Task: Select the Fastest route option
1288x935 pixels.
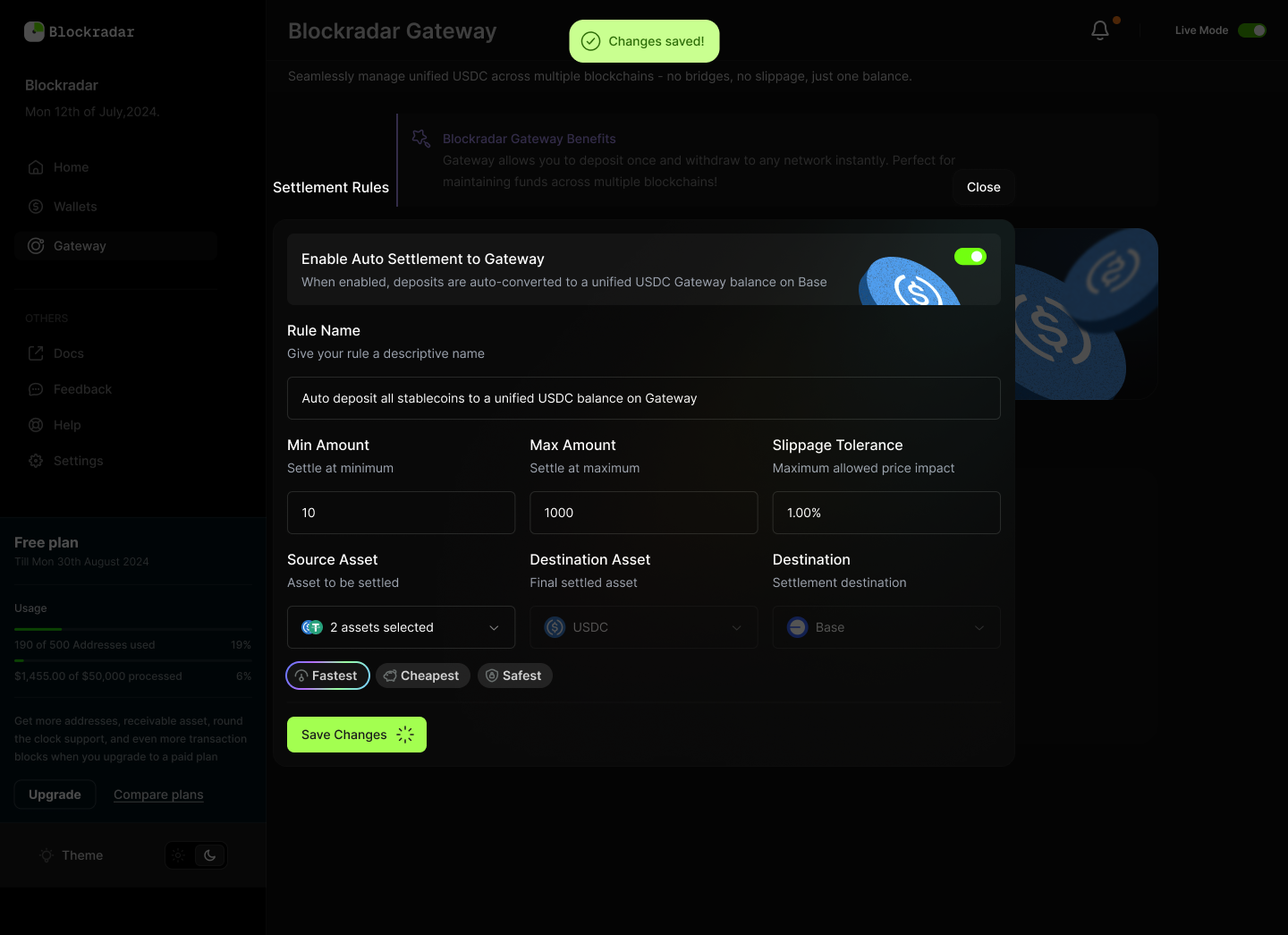Action: point(327,676)
